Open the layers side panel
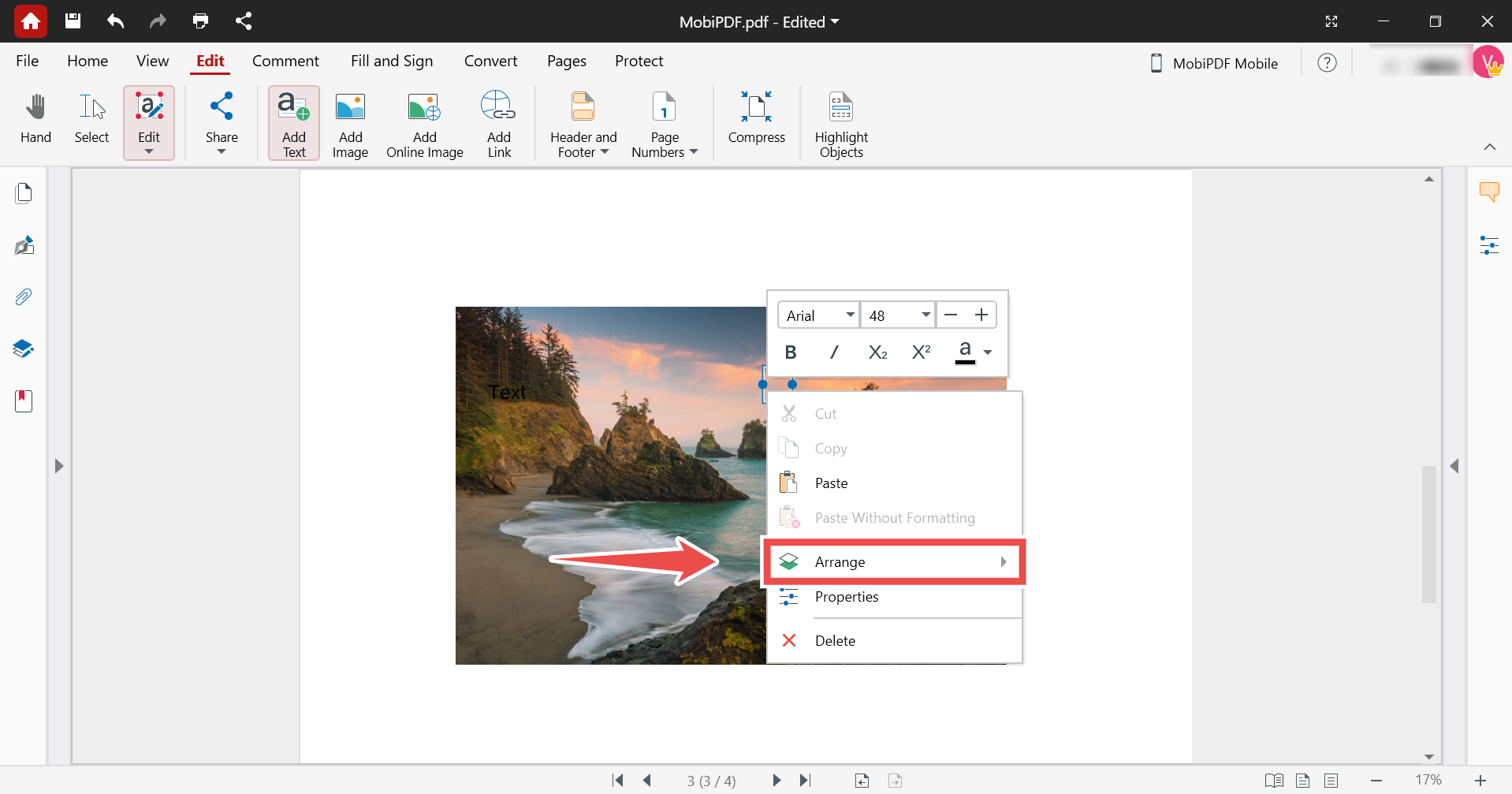 [24, 349]
